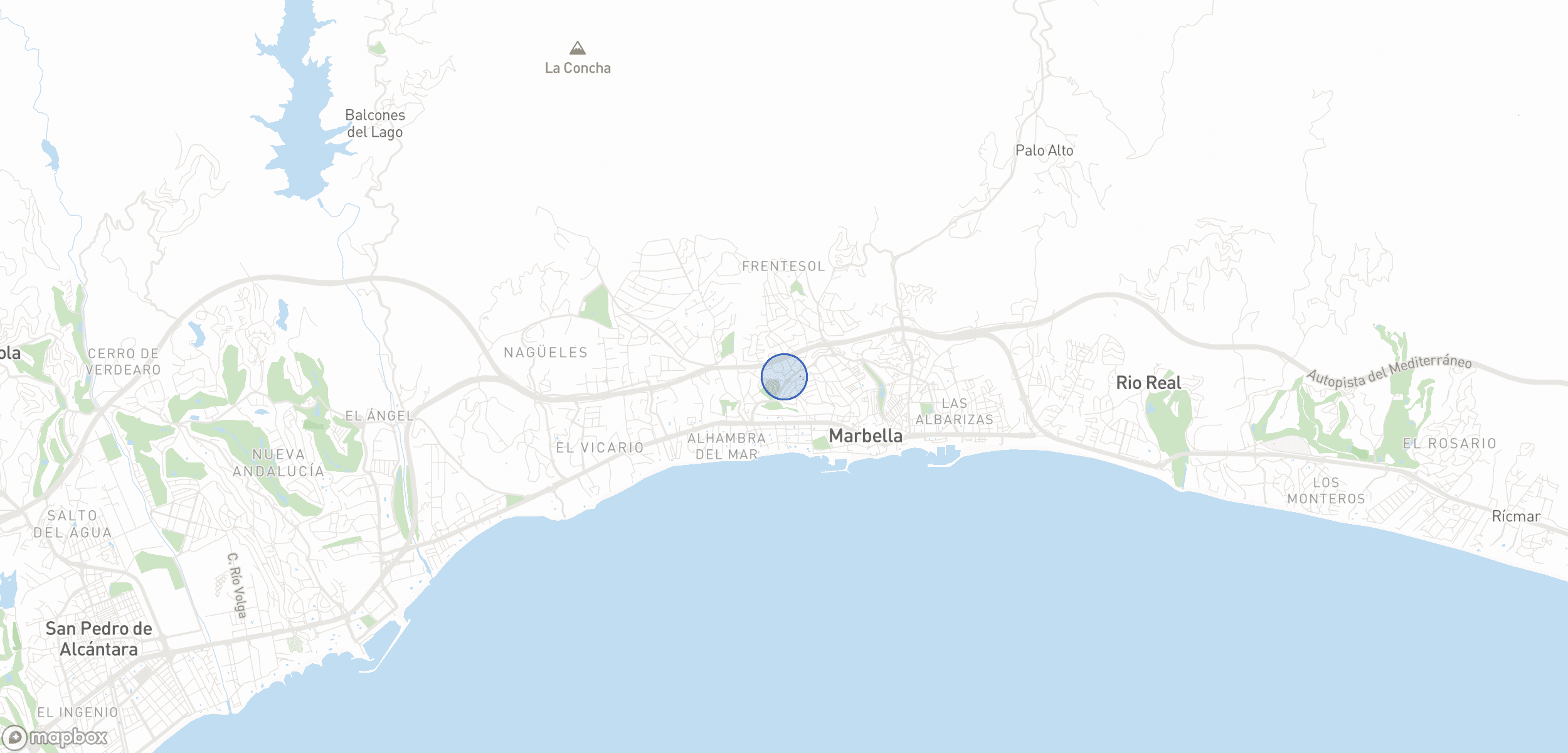Click the LAS ALBARIZAS area label

pos(955,412)
